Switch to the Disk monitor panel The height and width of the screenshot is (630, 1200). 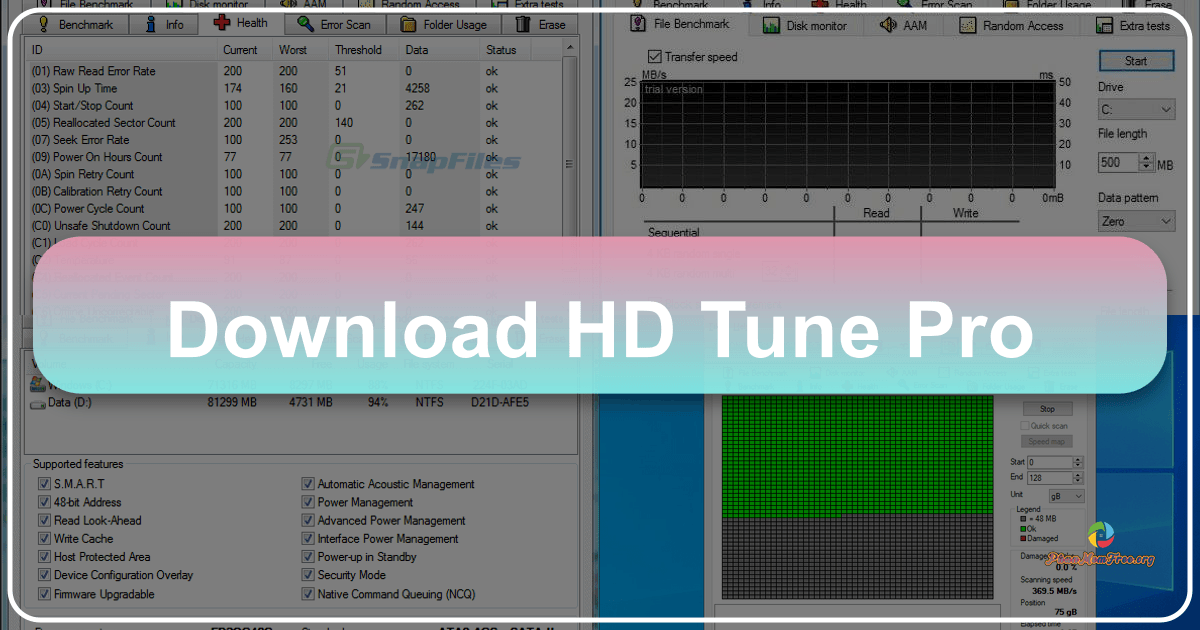[x=805, y=25]
